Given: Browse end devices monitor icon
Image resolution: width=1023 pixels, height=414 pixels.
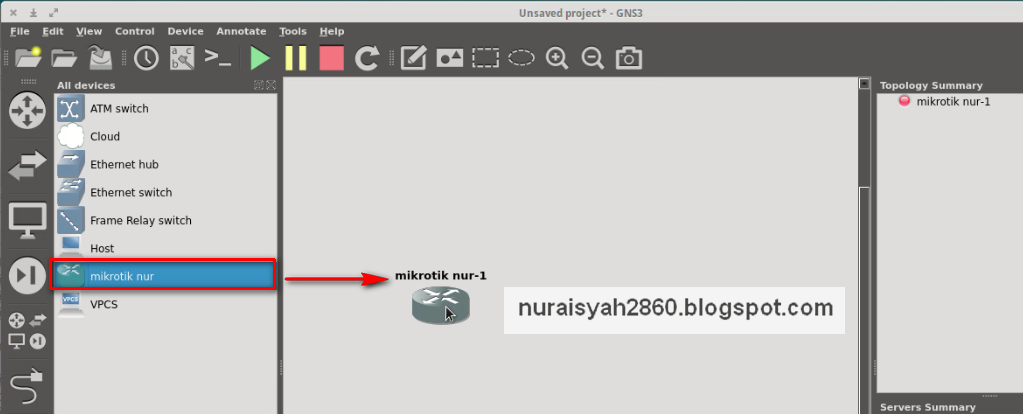Looking at the screenshot, I should [x=27, y=221].
